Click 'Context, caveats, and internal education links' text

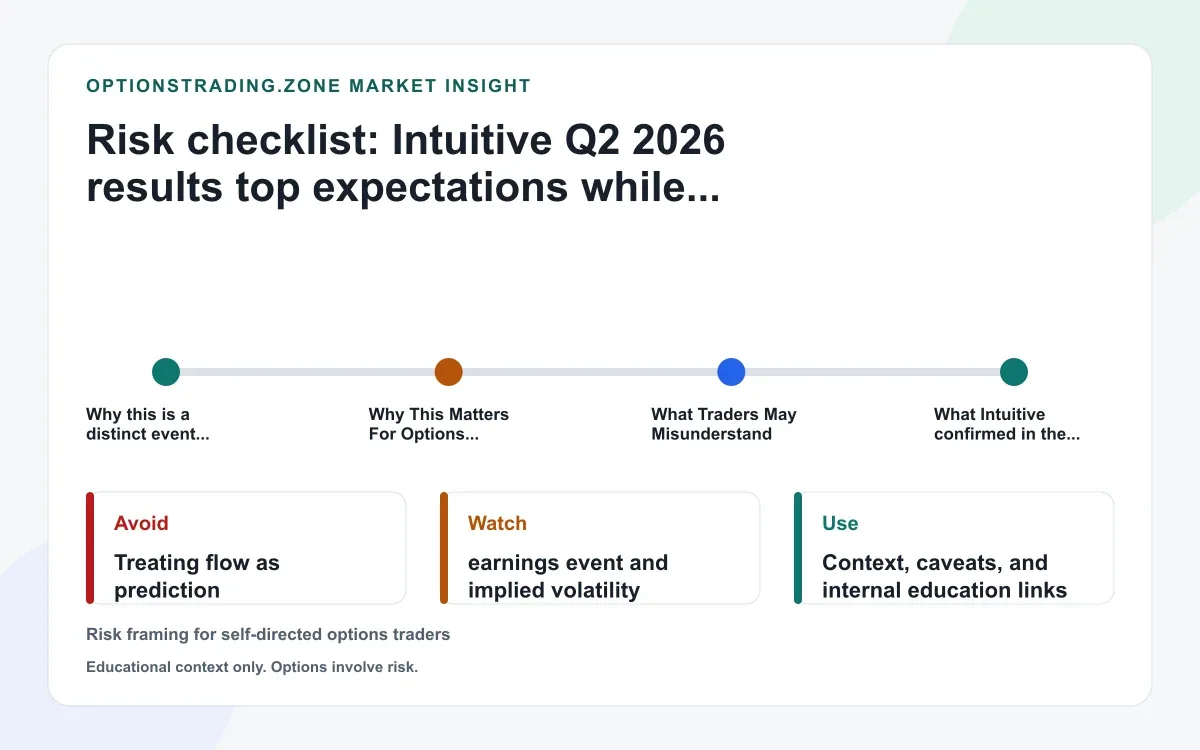[945, 576]
